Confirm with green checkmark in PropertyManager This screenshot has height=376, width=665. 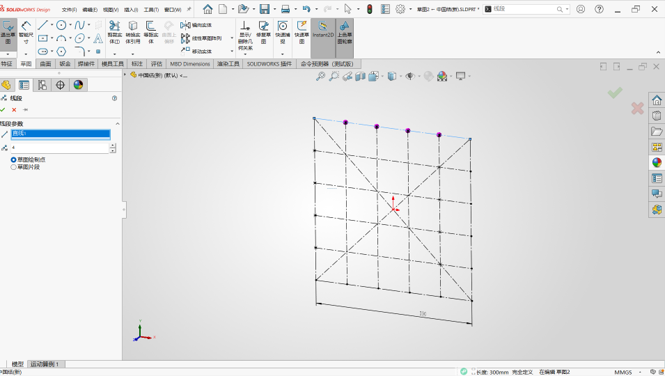(3, 110)
